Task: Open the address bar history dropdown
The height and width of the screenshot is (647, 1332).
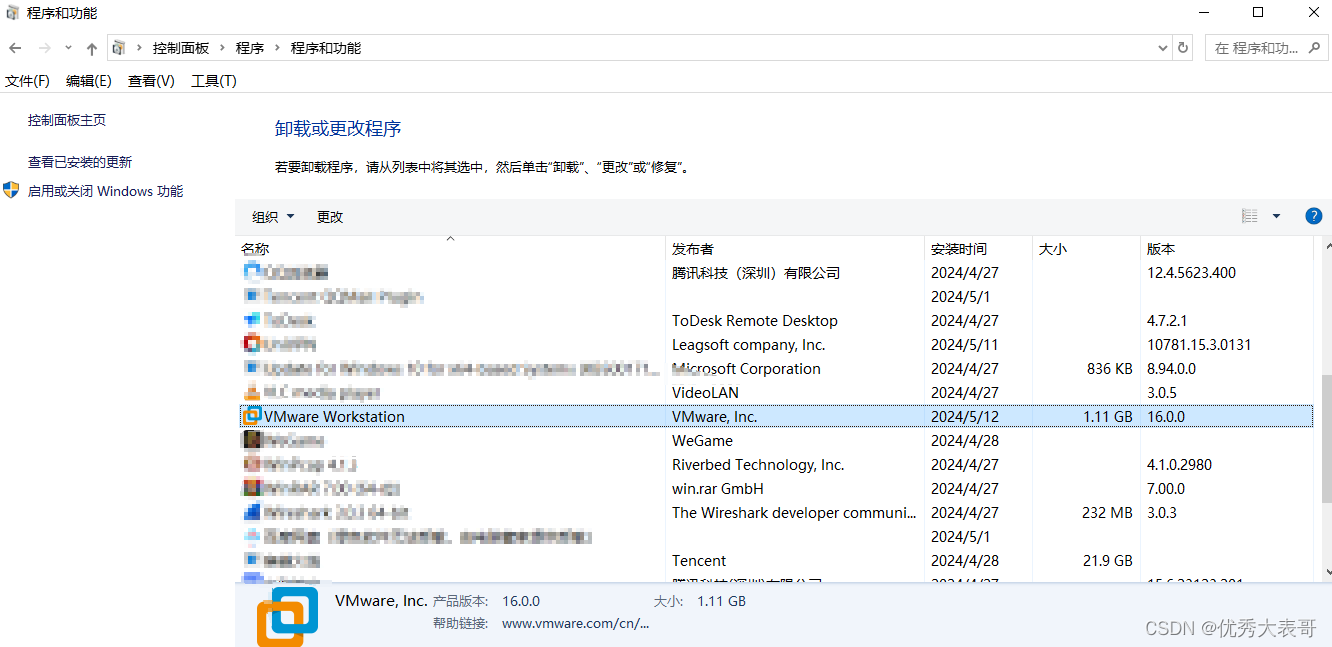Action: 1163,47
